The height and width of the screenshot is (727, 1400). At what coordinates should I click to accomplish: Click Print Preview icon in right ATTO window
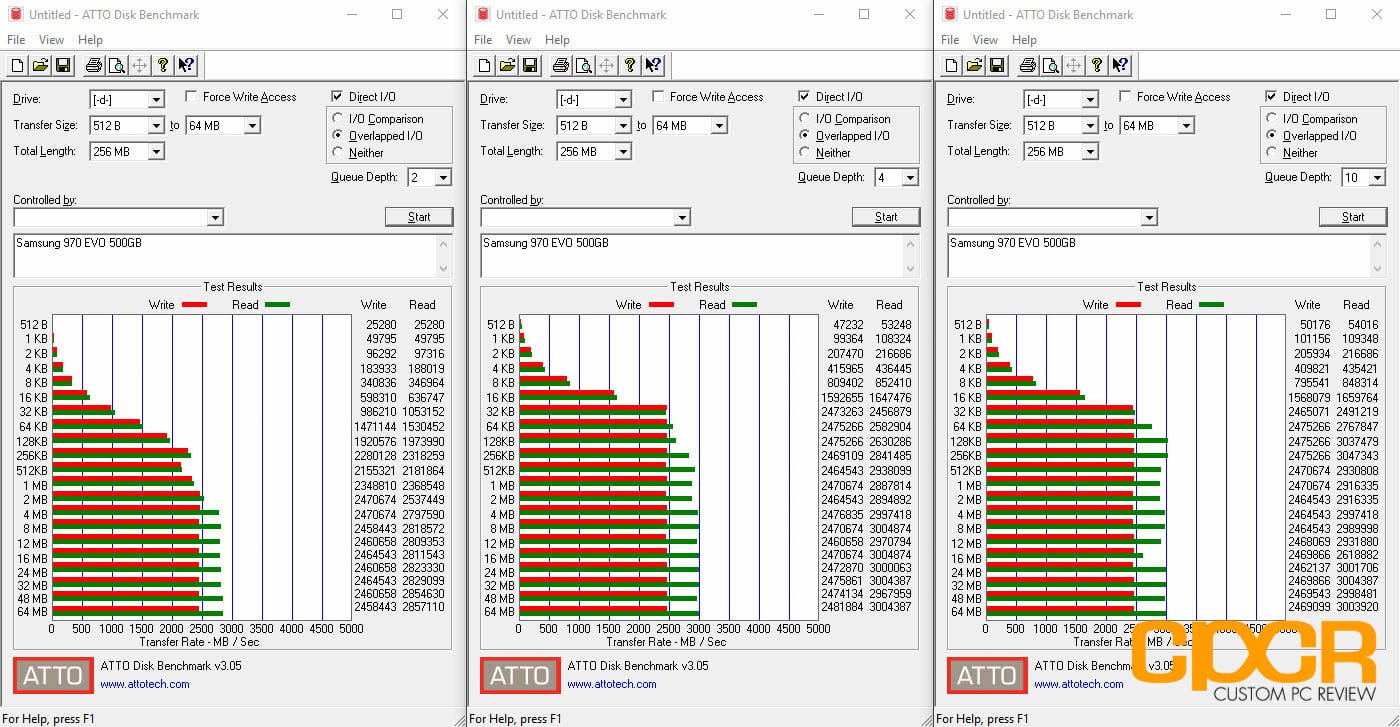coord(1050,66)
